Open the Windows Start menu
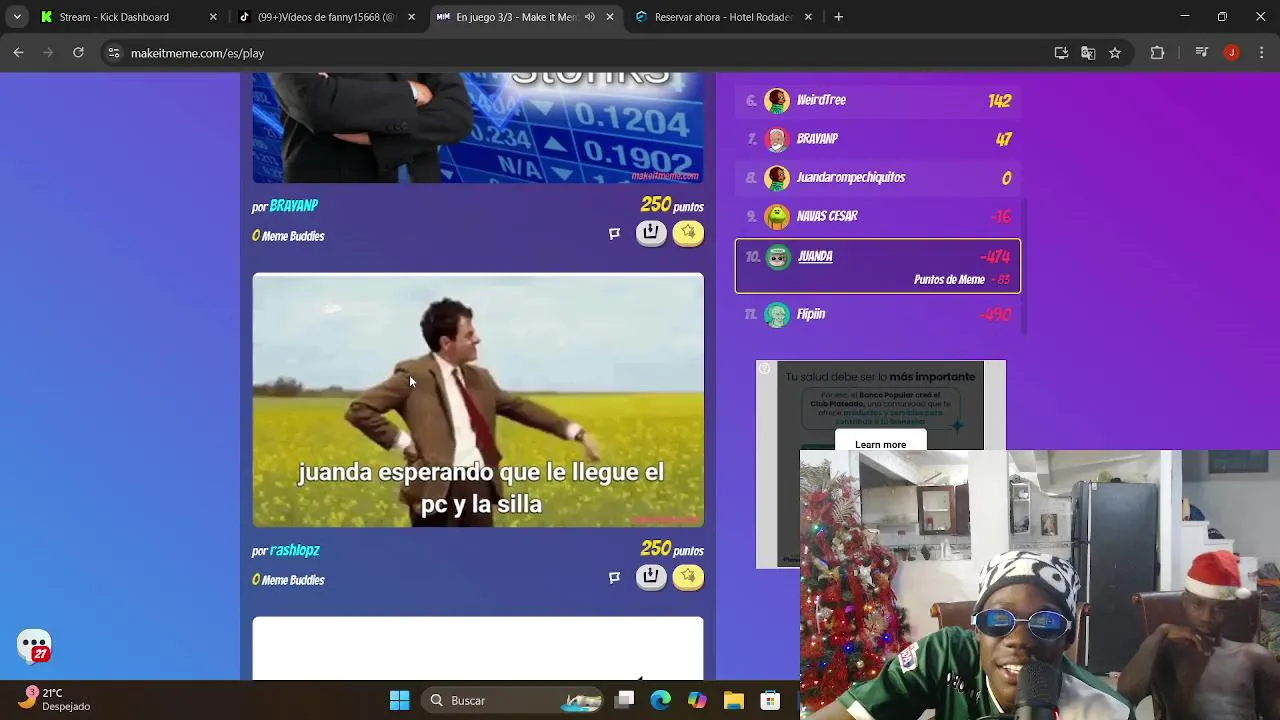The width and height of the screenshot is (1280, 720). point(399,700)
